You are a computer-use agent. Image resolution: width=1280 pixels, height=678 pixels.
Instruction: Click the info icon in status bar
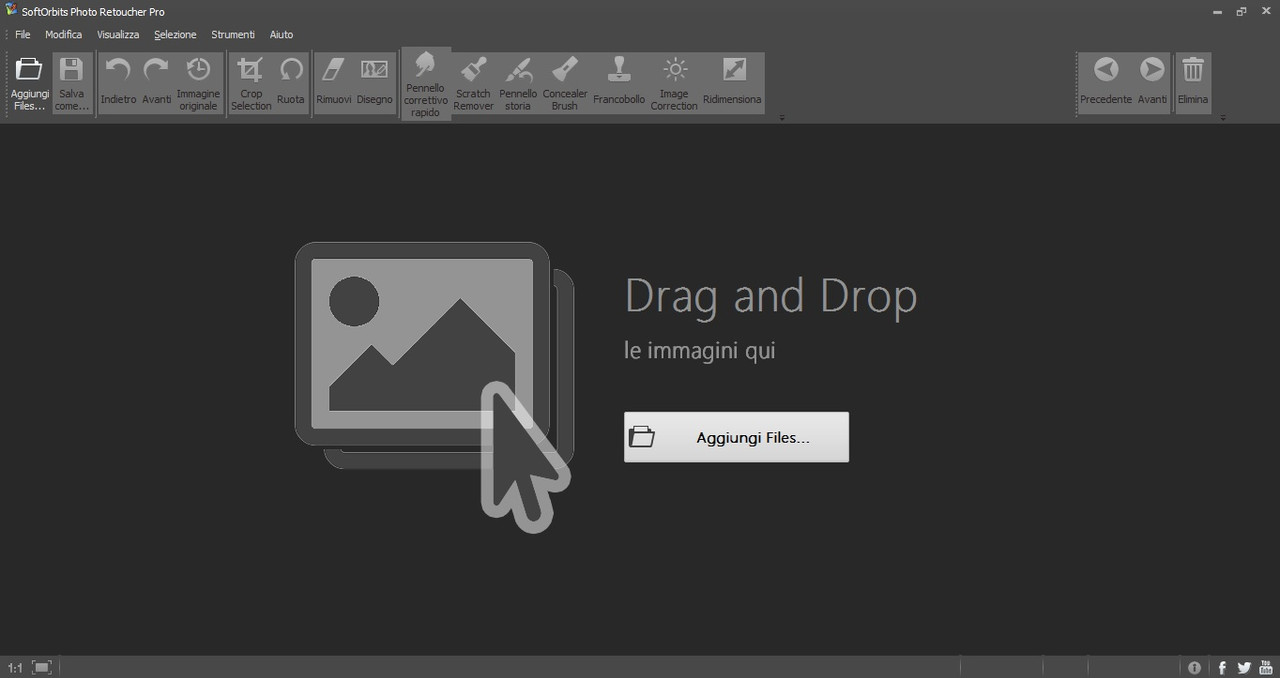point(1194,668)
